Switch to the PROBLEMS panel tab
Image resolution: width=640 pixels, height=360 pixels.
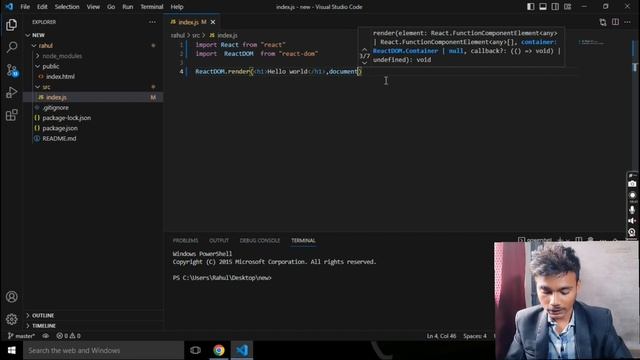185,240
